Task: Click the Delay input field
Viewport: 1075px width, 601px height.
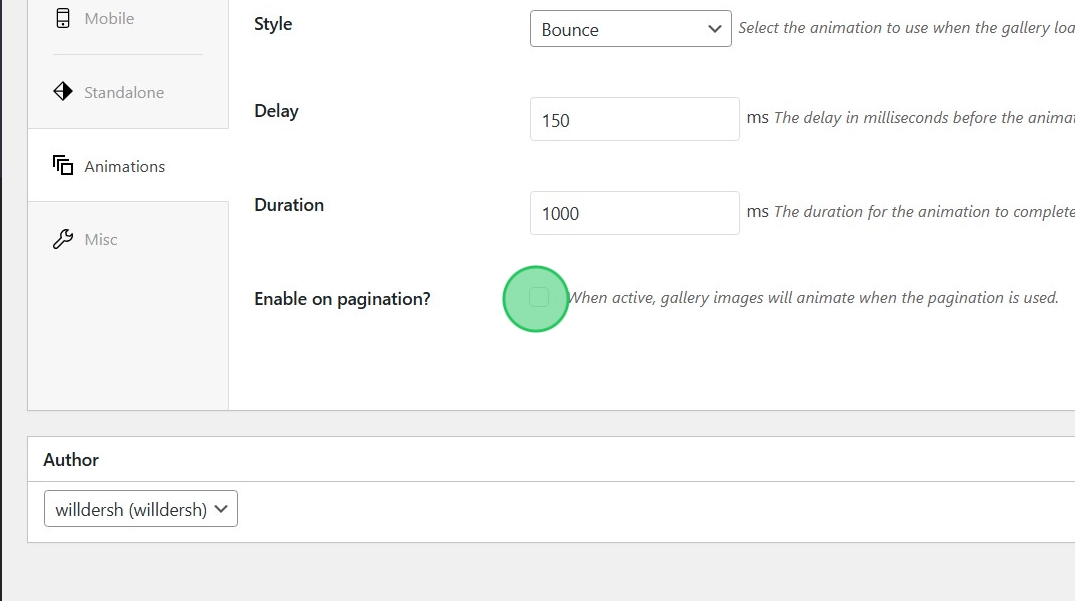Action: coord(634,118)
